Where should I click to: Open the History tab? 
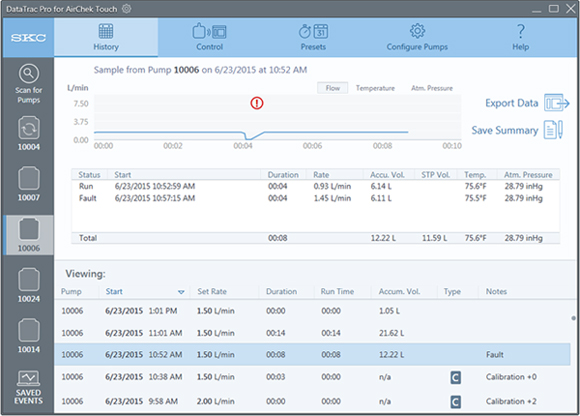pos(106,37)
